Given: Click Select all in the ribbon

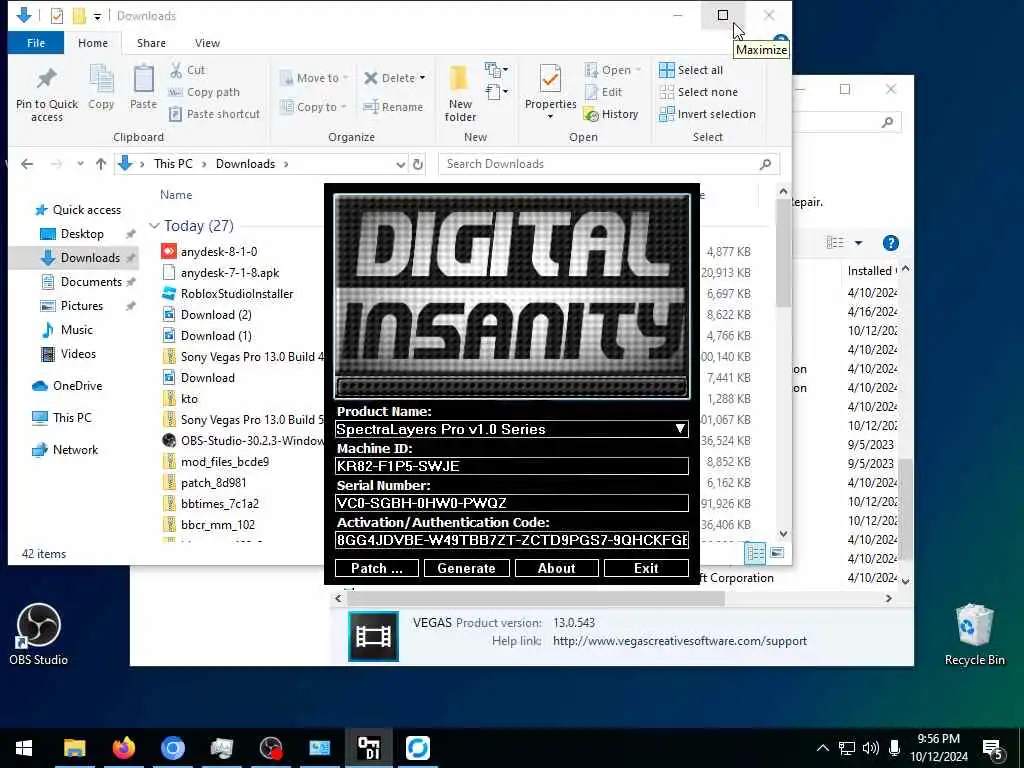Looking at the screenshot, I should click(691, 70).
